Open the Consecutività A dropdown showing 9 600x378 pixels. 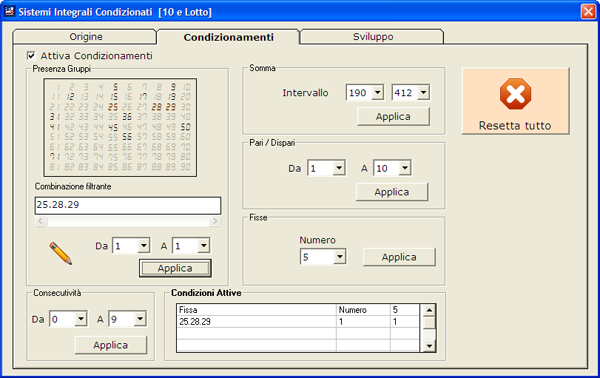click(140, 319)
